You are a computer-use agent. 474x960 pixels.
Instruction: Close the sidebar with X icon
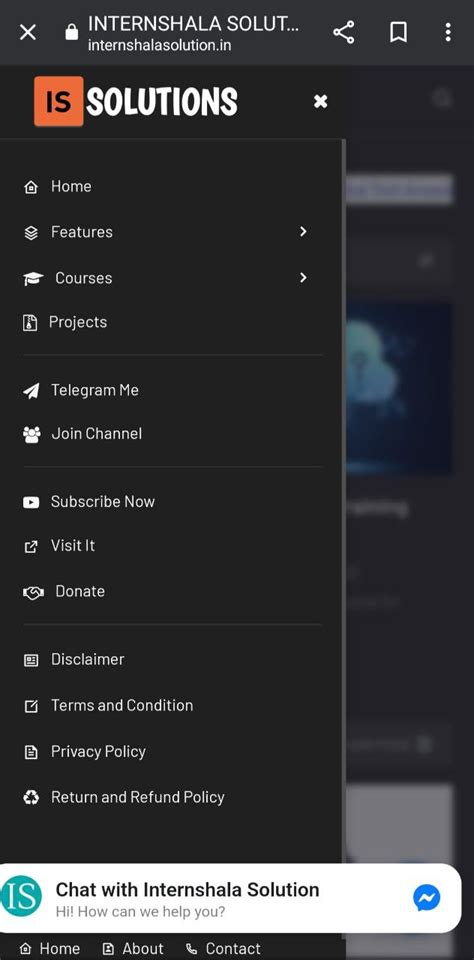(320, 102)
